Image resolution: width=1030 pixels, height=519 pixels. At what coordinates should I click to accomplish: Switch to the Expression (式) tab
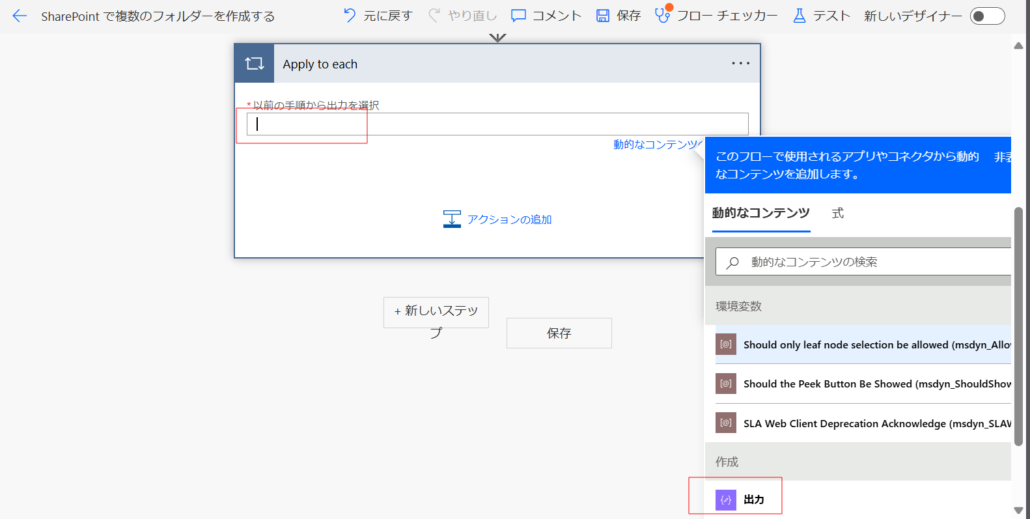pyautogui.click(x=838, y=213)
